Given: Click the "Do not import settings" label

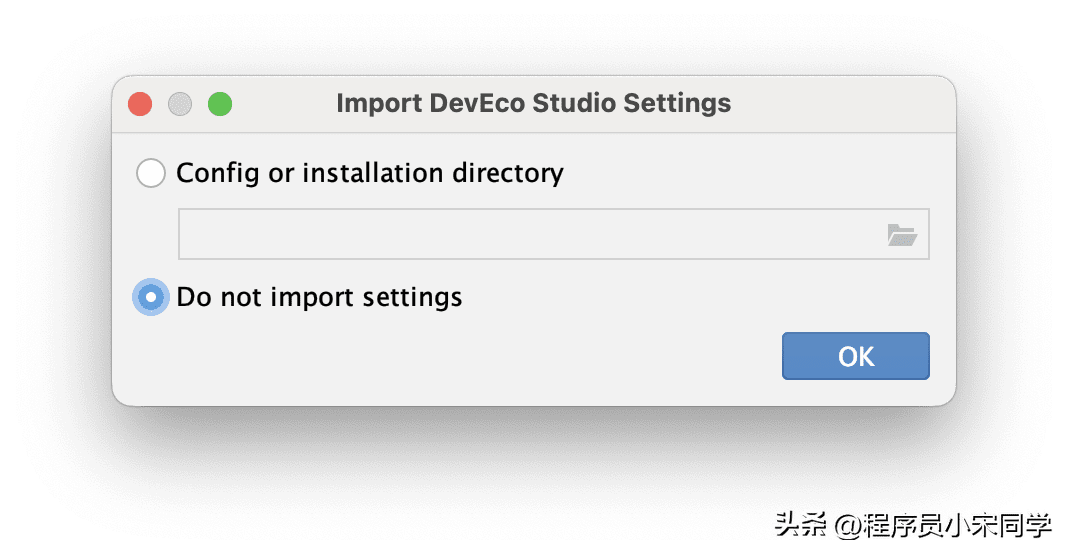Looking at the screenshot, I should (x=319, y=297).
